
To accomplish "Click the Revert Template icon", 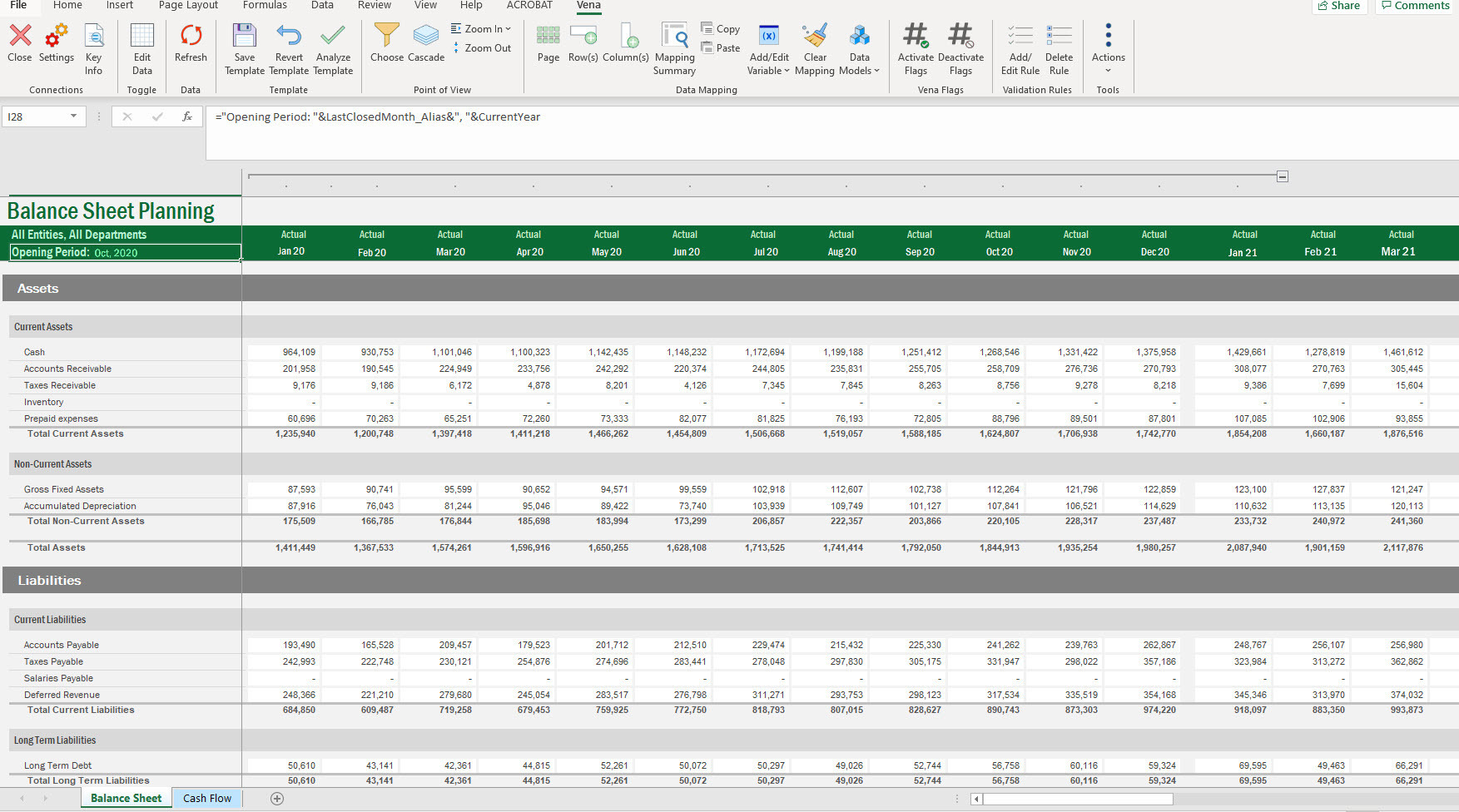I will point(289,37).
